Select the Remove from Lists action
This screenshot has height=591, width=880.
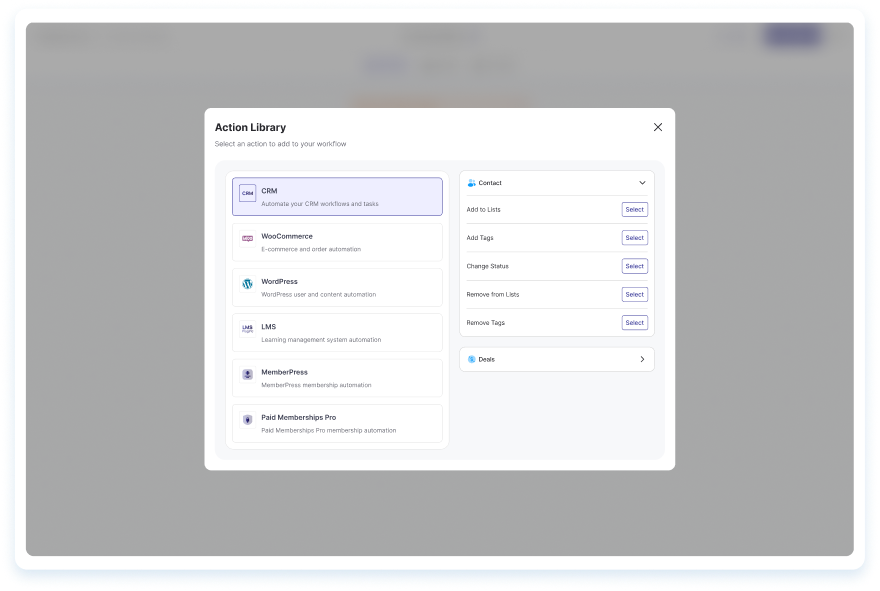coord(635,295)
